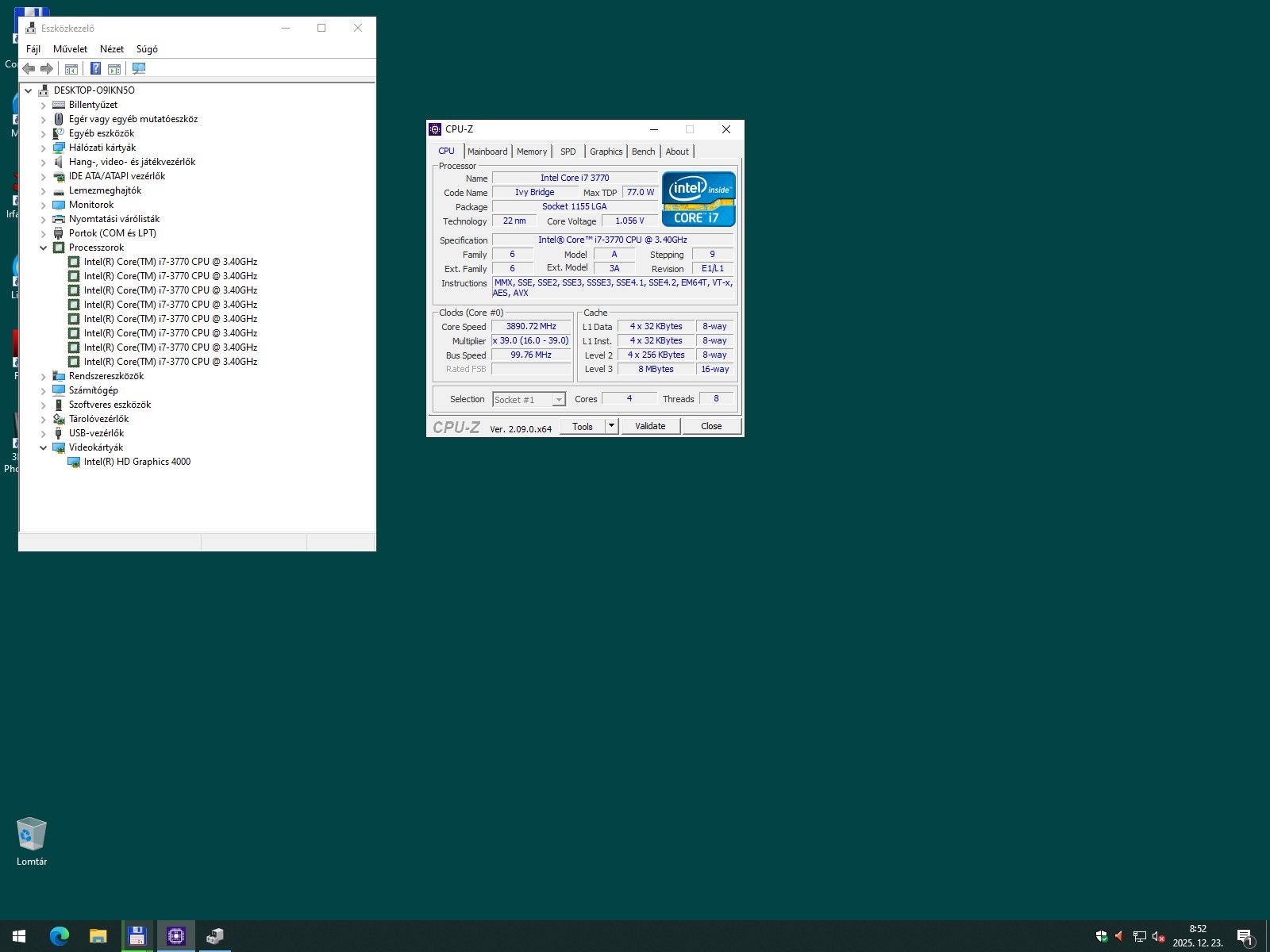Viewport: 1270px width, 952px height.
Task: Toggle the console tree toolbar icon
Action: coord(71,69)
